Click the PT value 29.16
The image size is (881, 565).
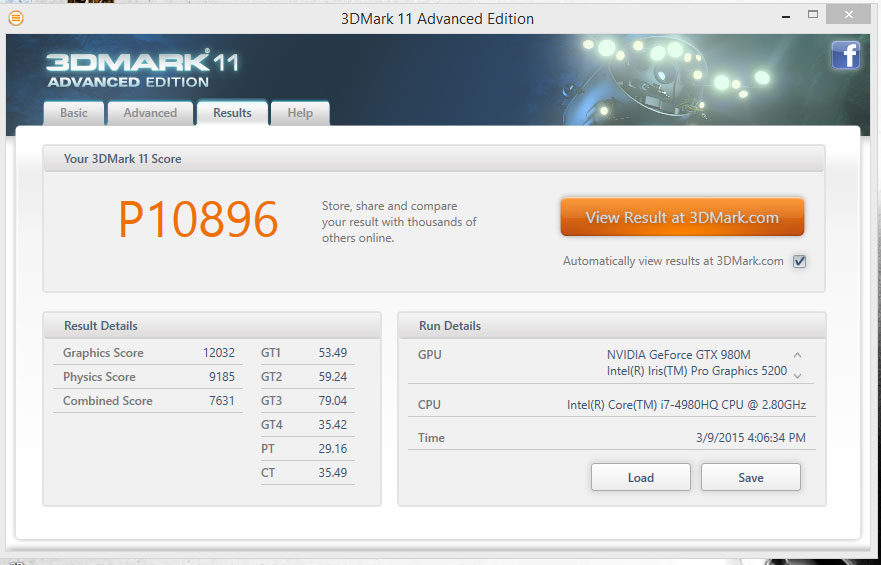[x=333, y=449]
